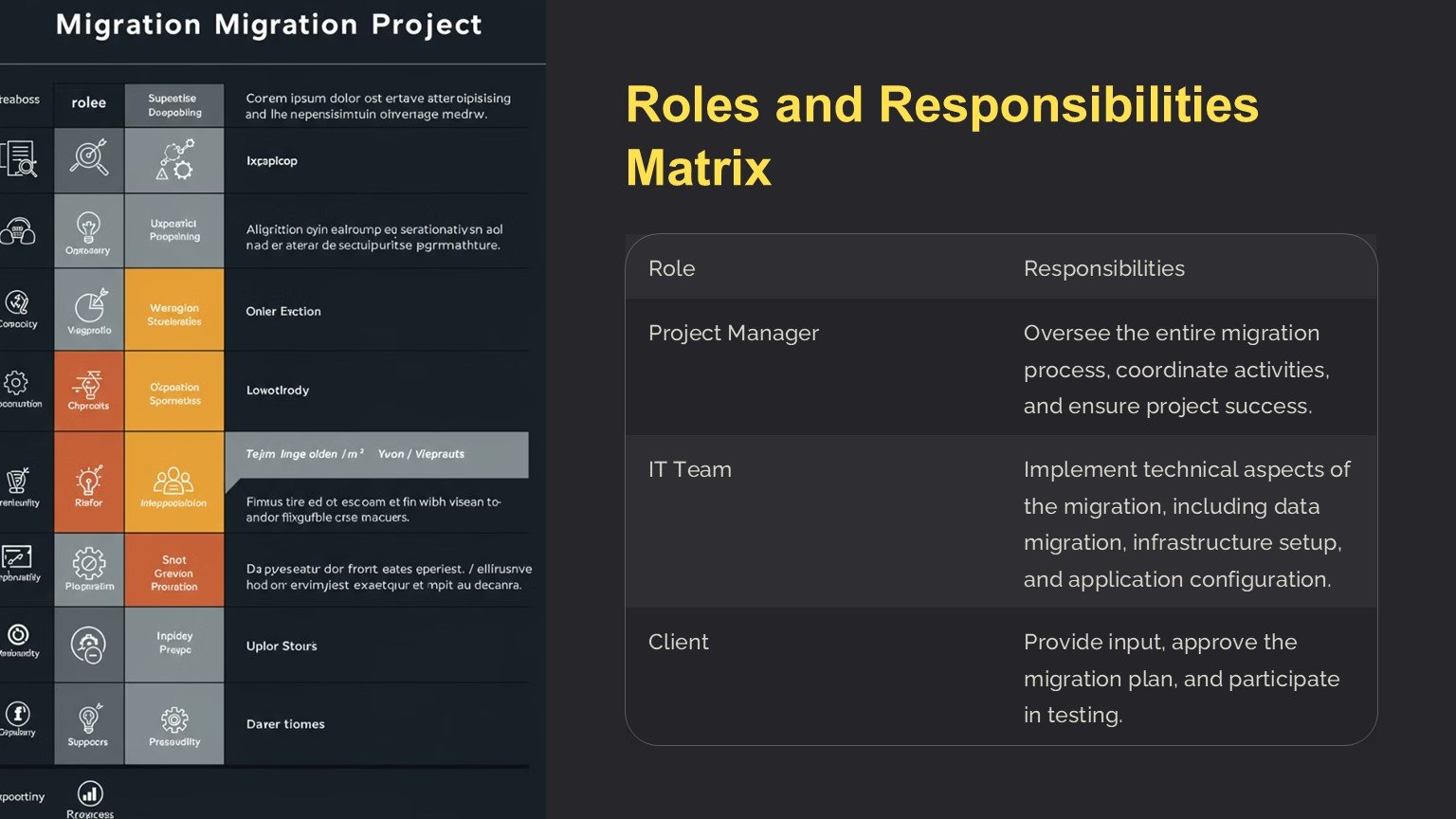Select the orange Weragion Stuelsraties tile
Screen dimensions: 1456x819
[x=174, y=310]
